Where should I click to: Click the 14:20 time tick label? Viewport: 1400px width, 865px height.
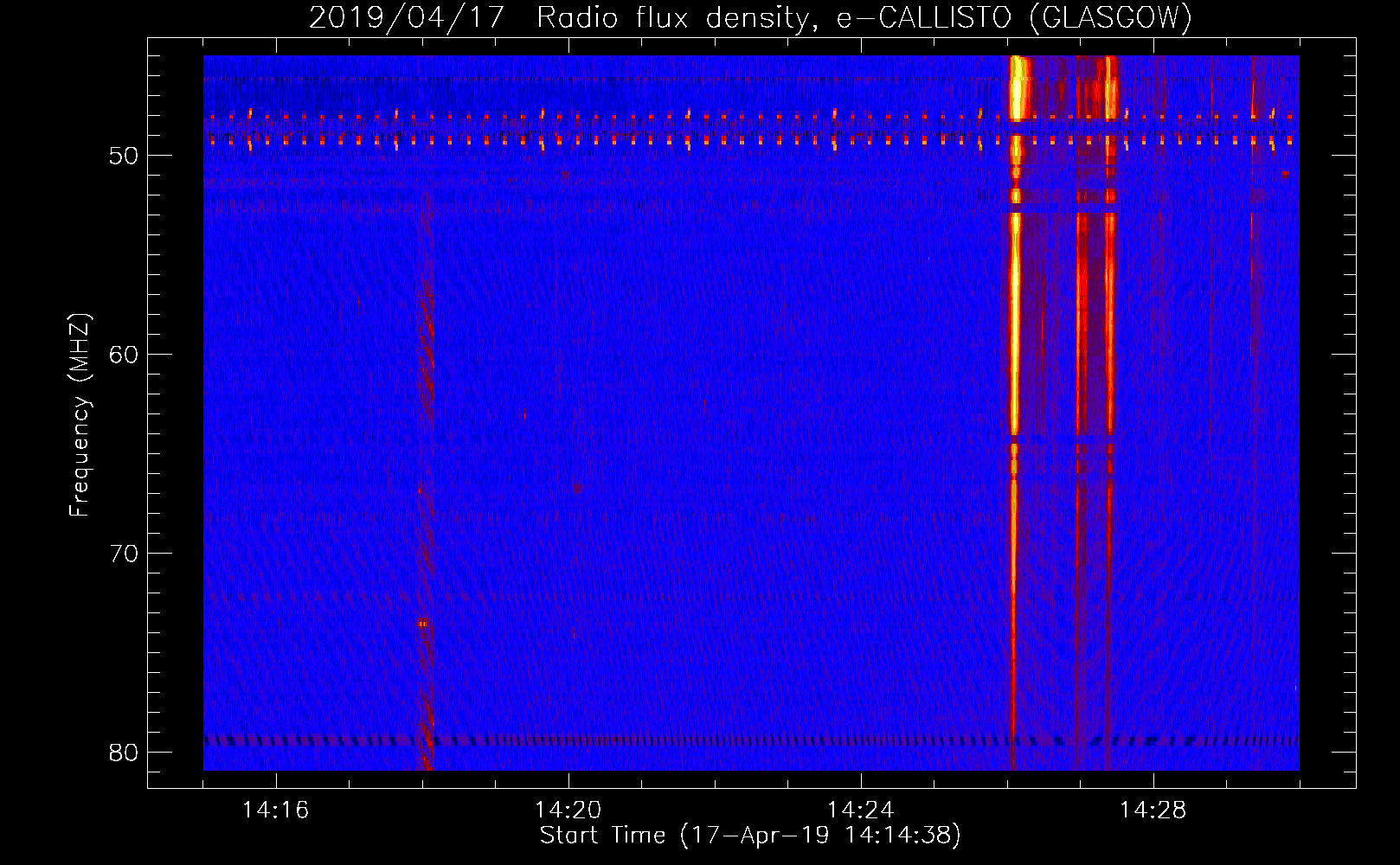568,811
